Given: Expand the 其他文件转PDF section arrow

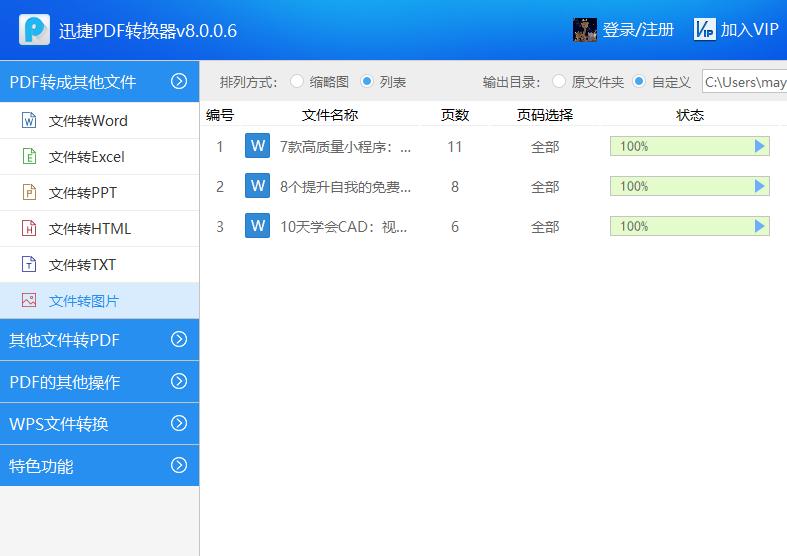Looking at the screenshot, I should click(179, 339).
